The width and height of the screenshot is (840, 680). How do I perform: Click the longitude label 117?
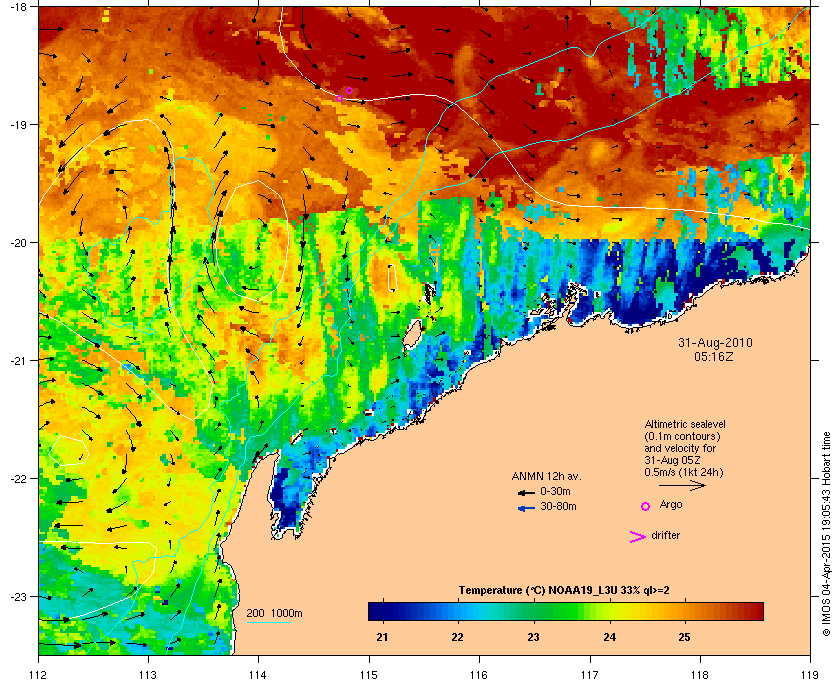click(590, 674)
